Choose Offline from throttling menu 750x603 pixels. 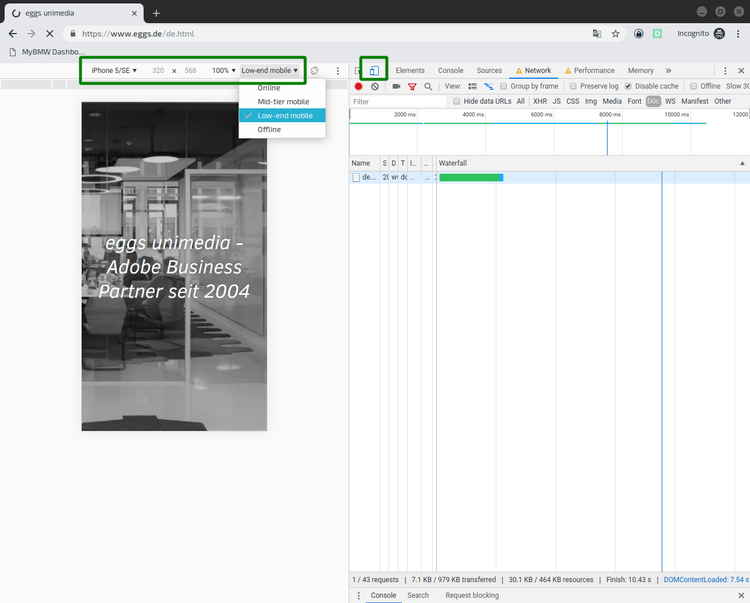pyautogui.click(x=282, y=130)
